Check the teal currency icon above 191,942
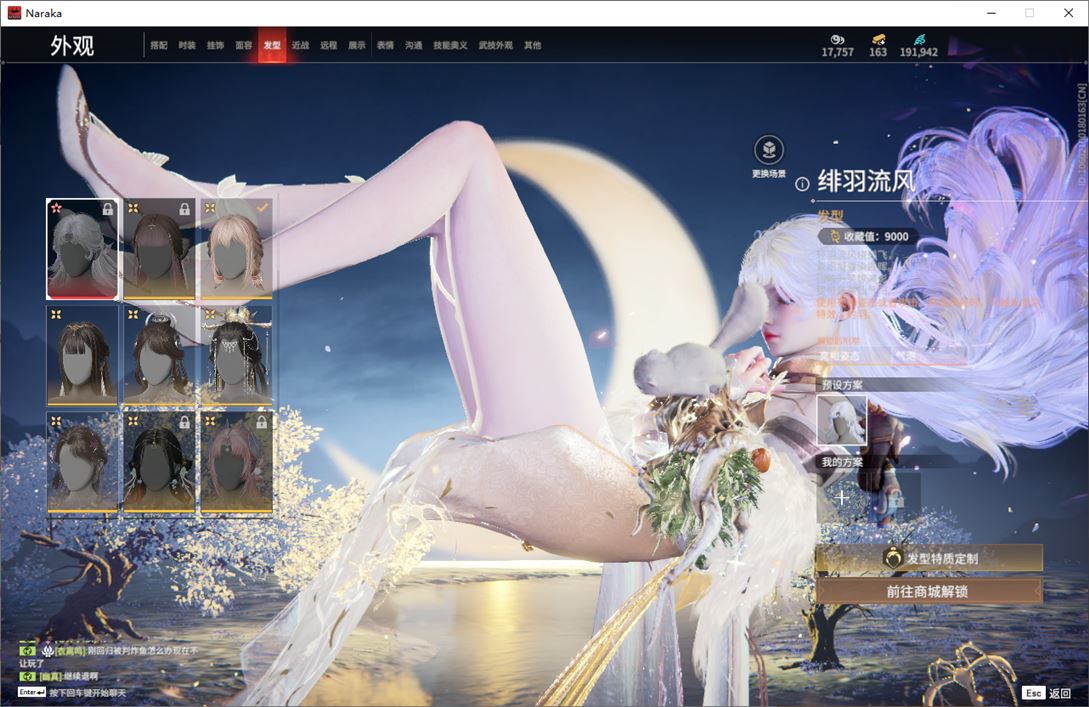This screenshot has height=707, width=1089. (x=919, y=40)
